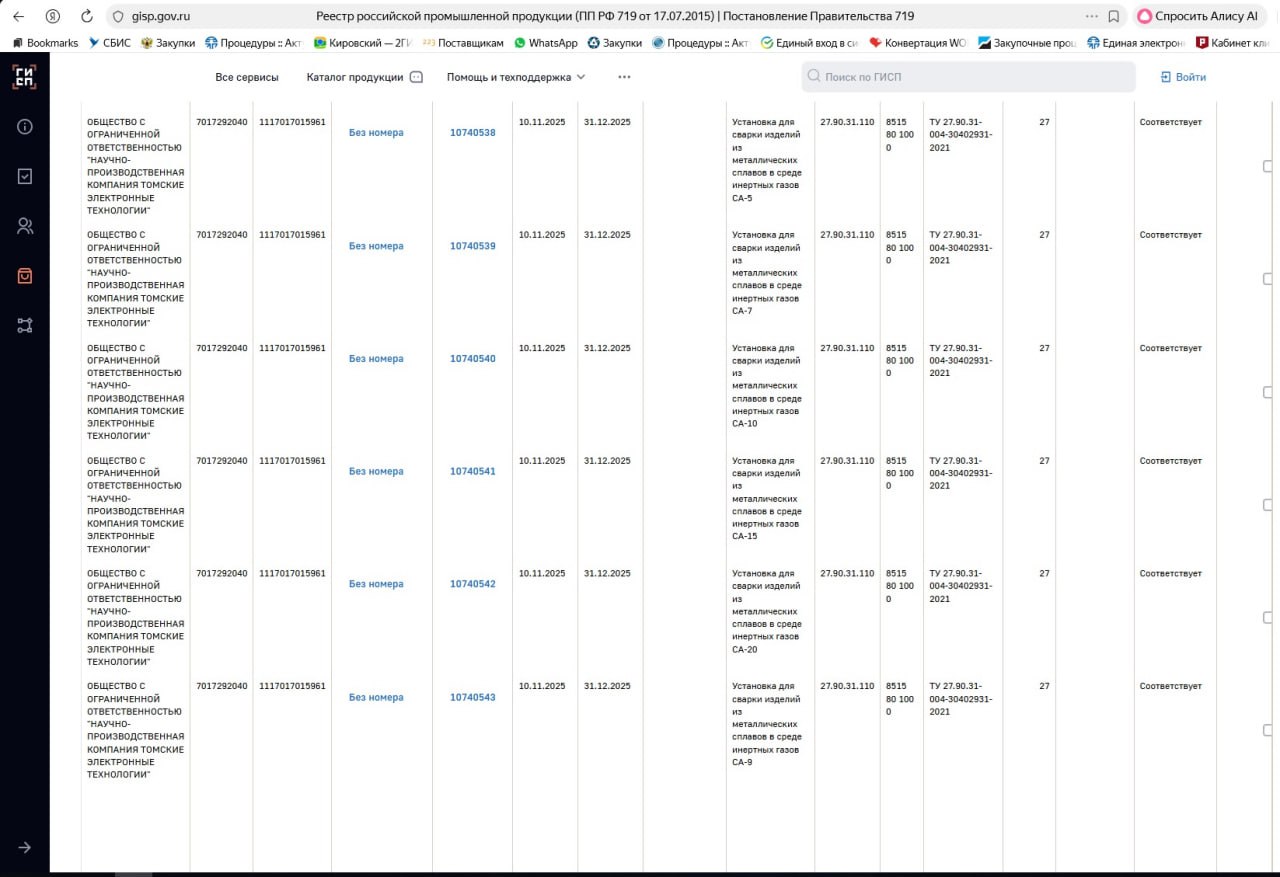1280x877 pixels.
Task: Click the ГИСП logo icon
Action: click(24, 77)
